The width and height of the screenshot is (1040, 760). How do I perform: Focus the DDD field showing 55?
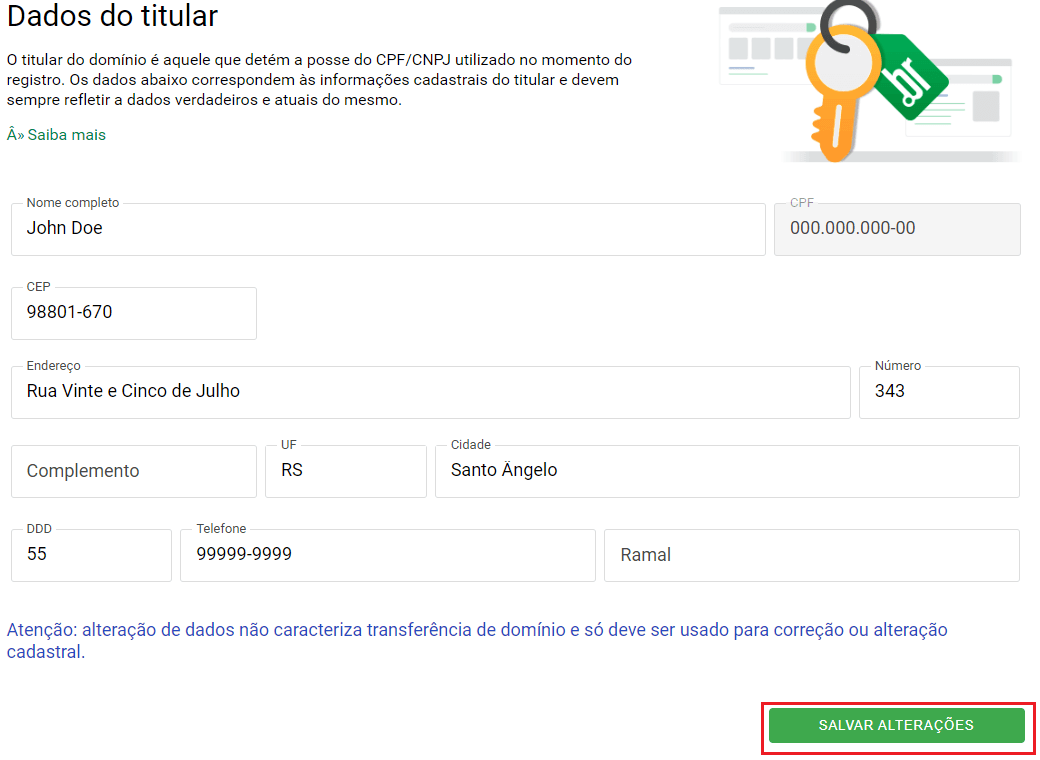click(x=92, y=555)
